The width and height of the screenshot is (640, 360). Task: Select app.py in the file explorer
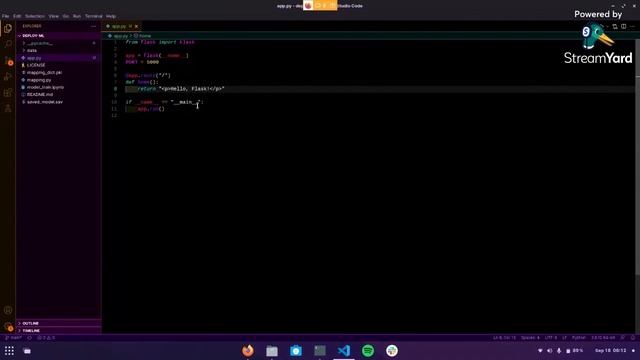tap(58, 58)
